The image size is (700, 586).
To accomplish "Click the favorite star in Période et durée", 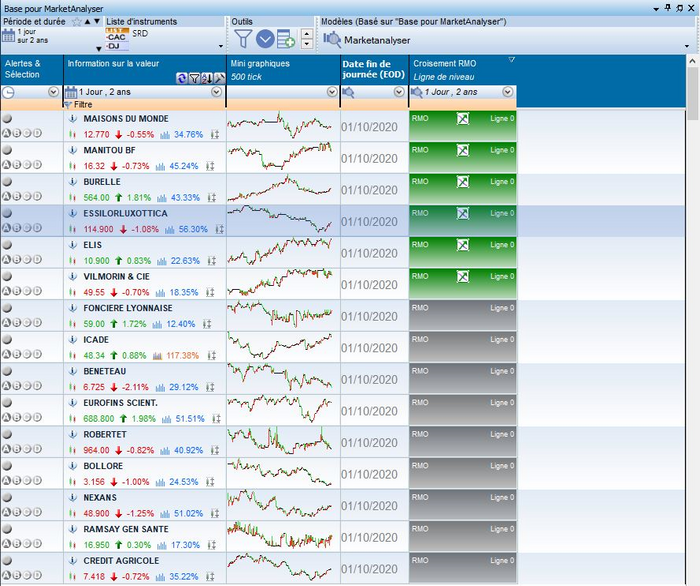I will click(x=77, y=22).
